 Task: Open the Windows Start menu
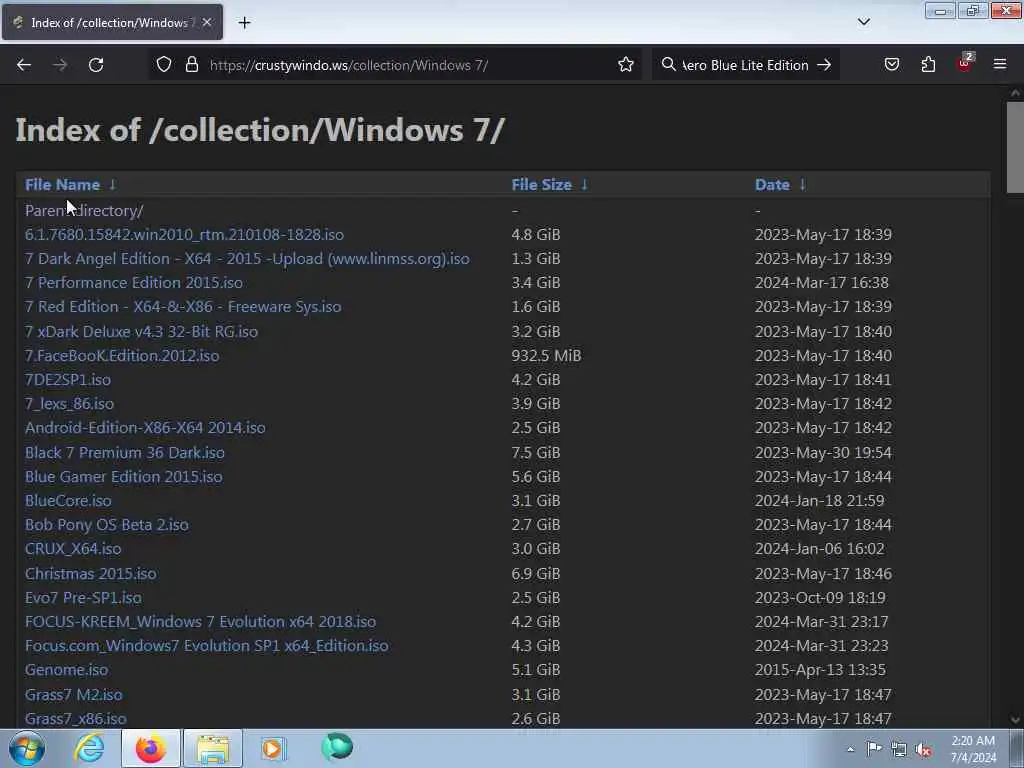coord(27,748)
